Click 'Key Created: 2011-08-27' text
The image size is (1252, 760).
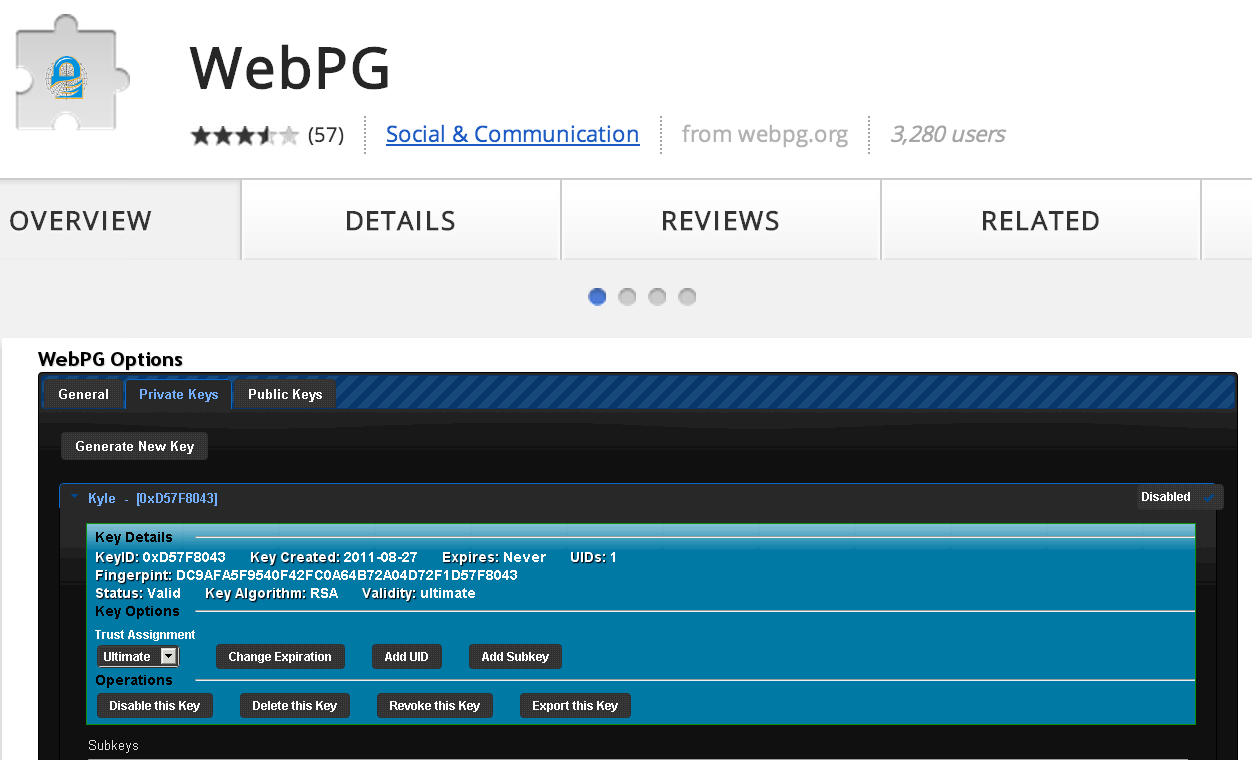coord(334,557)
